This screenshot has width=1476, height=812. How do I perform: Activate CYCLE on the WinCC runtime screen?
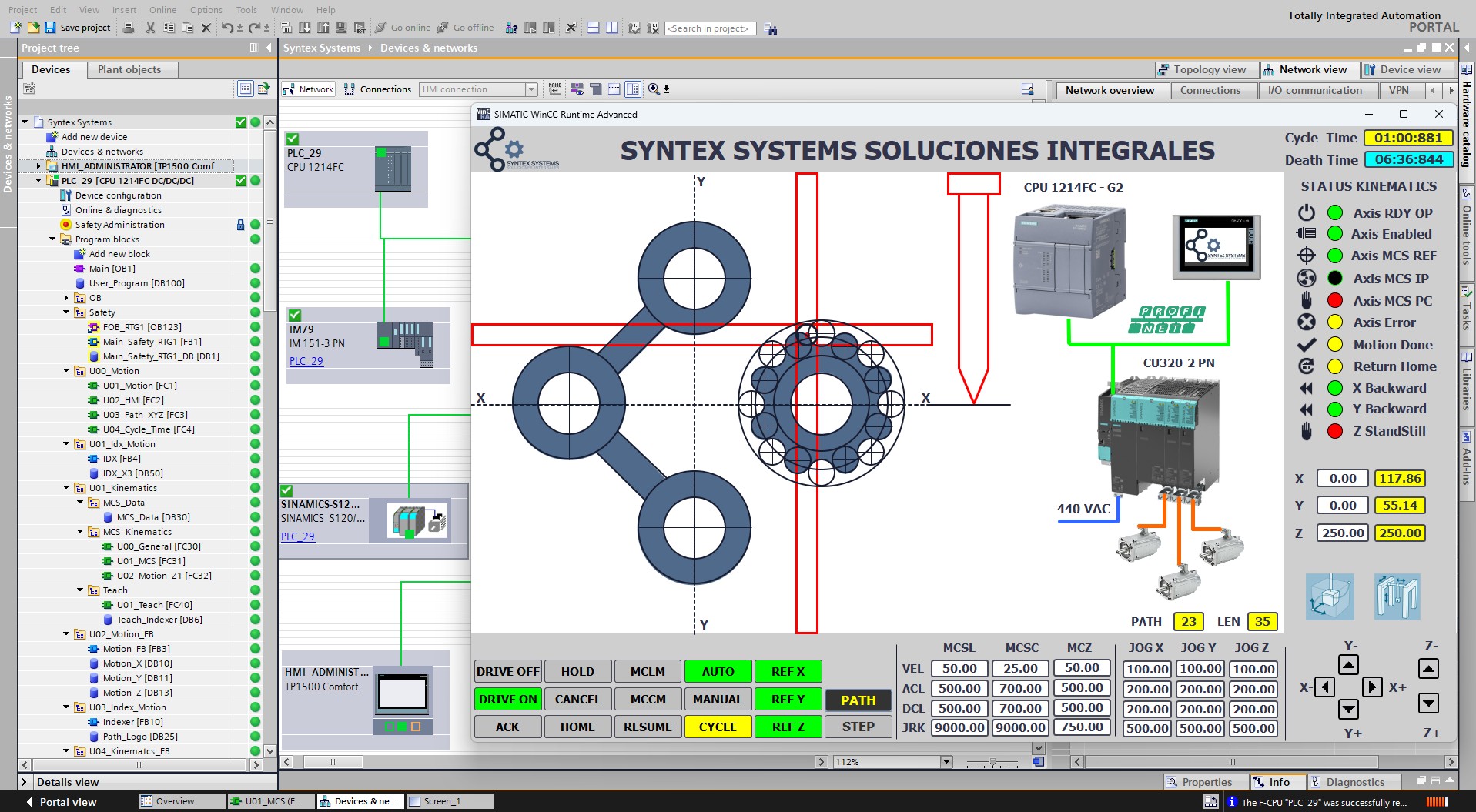pos(717,727)
